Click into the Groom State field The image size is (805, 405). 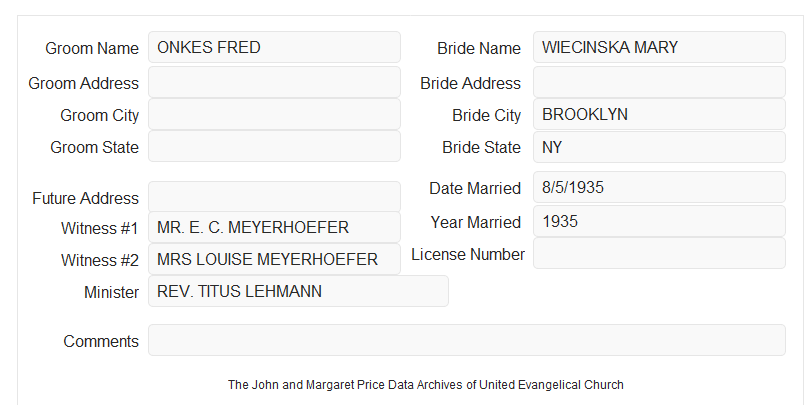274,146
